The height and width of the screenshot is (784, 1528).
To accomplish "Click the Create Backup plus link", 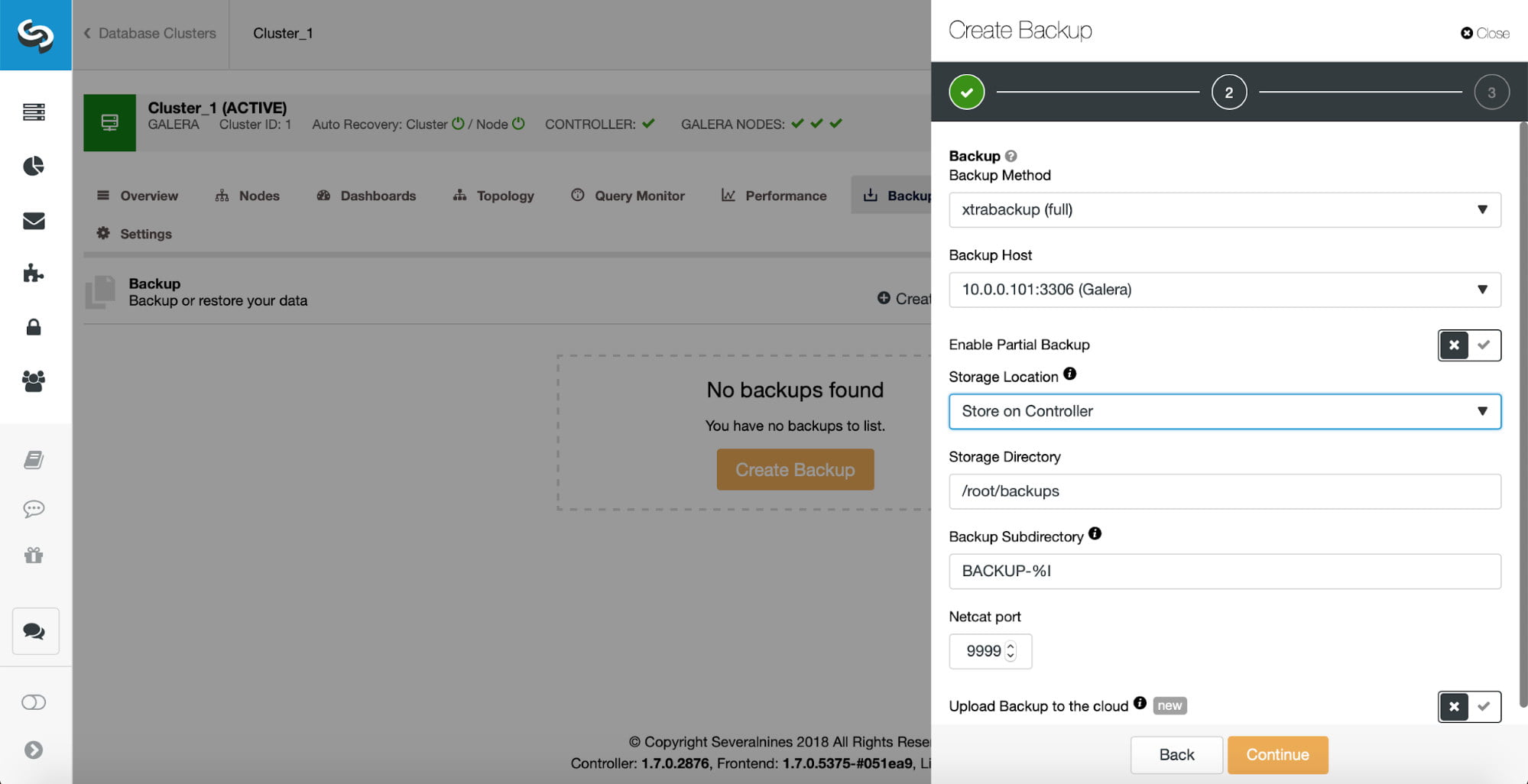I will point(904,299).
